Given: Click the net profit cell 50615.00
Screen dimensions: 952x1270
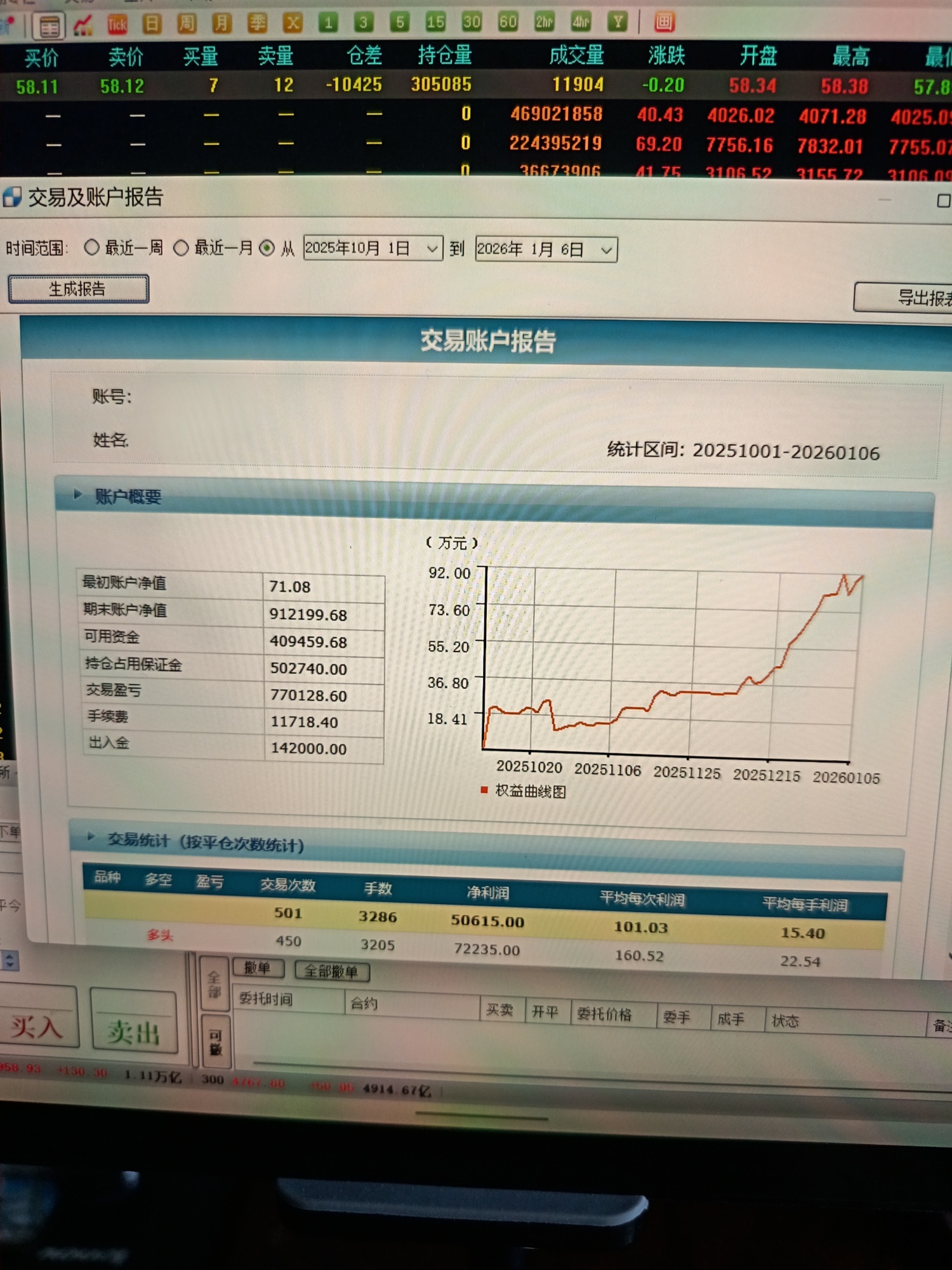Looking at the screenshot, I should click(487, 921).
